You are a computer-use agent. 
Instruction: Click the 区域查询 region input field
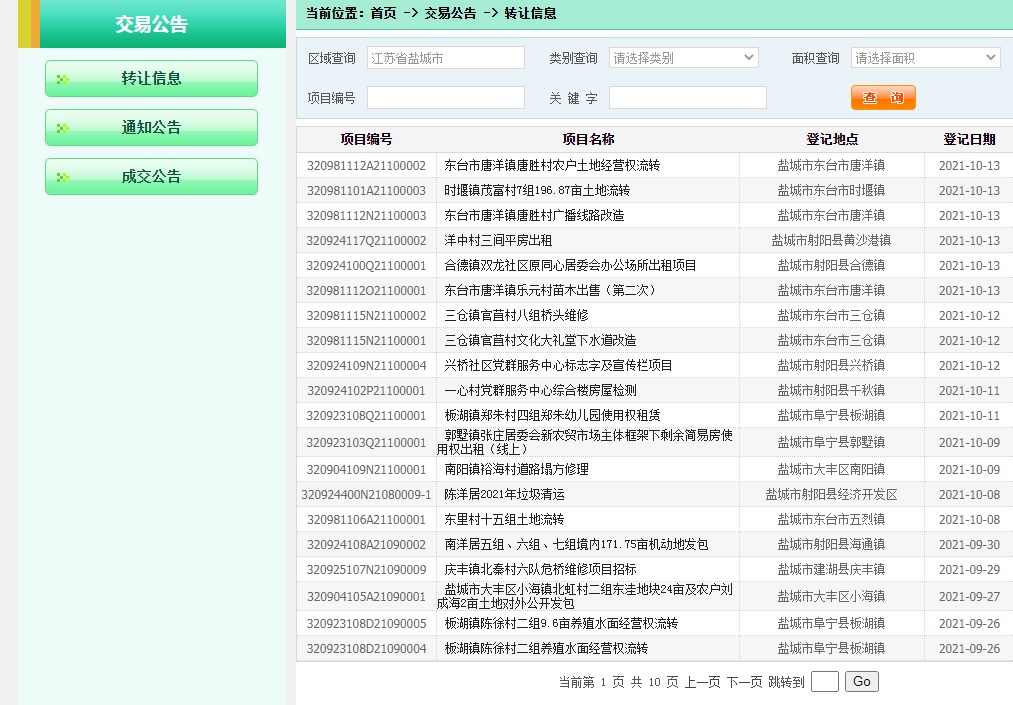coord(445,58)
